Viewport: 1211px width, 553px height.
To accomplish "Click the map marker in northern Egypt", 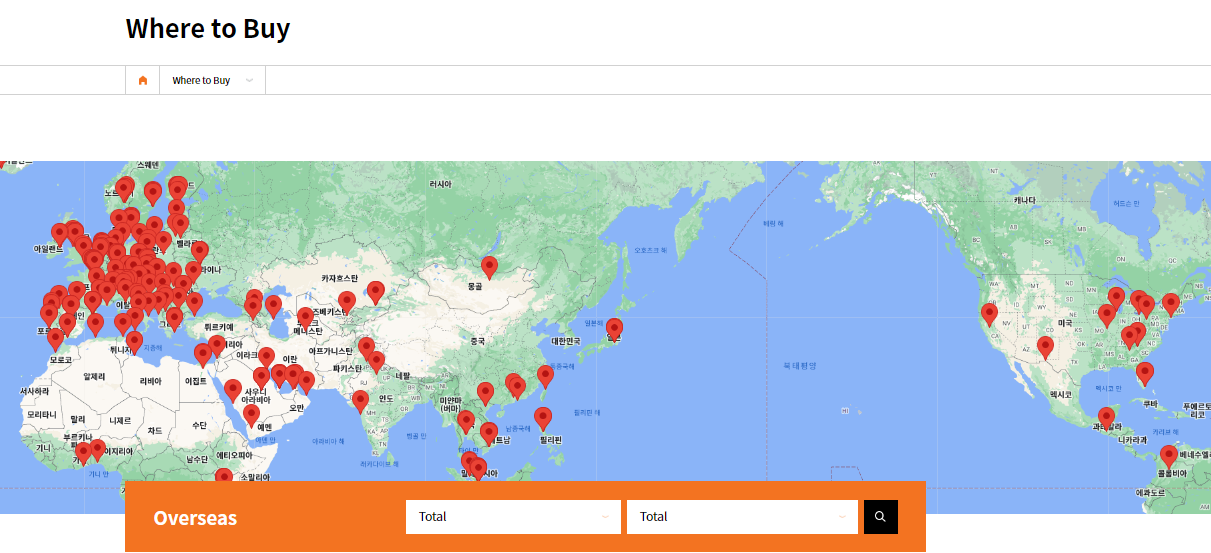I will (x=203, y=354).
